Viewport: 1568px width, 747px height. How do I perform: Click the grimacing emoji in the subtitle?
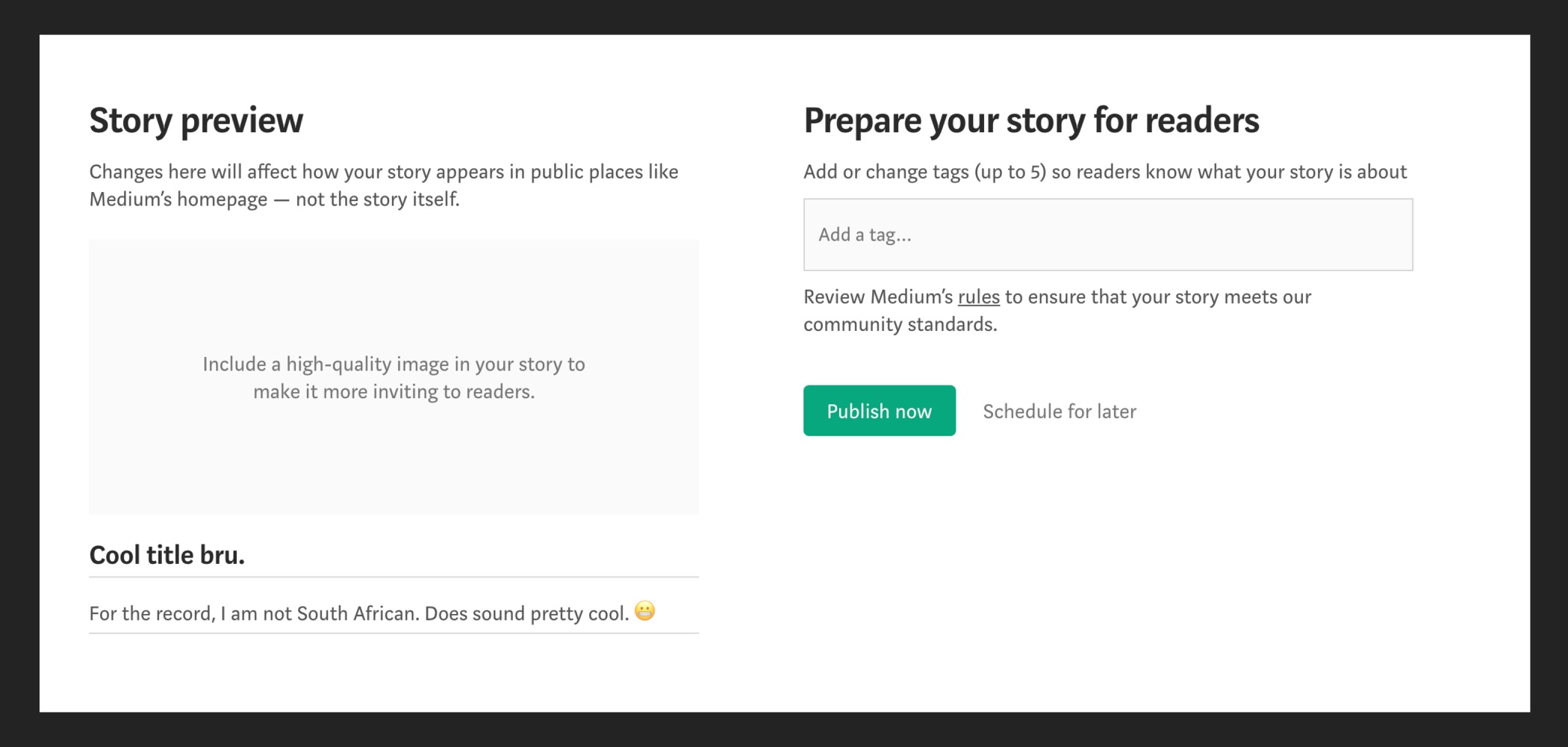coord(644,611)
